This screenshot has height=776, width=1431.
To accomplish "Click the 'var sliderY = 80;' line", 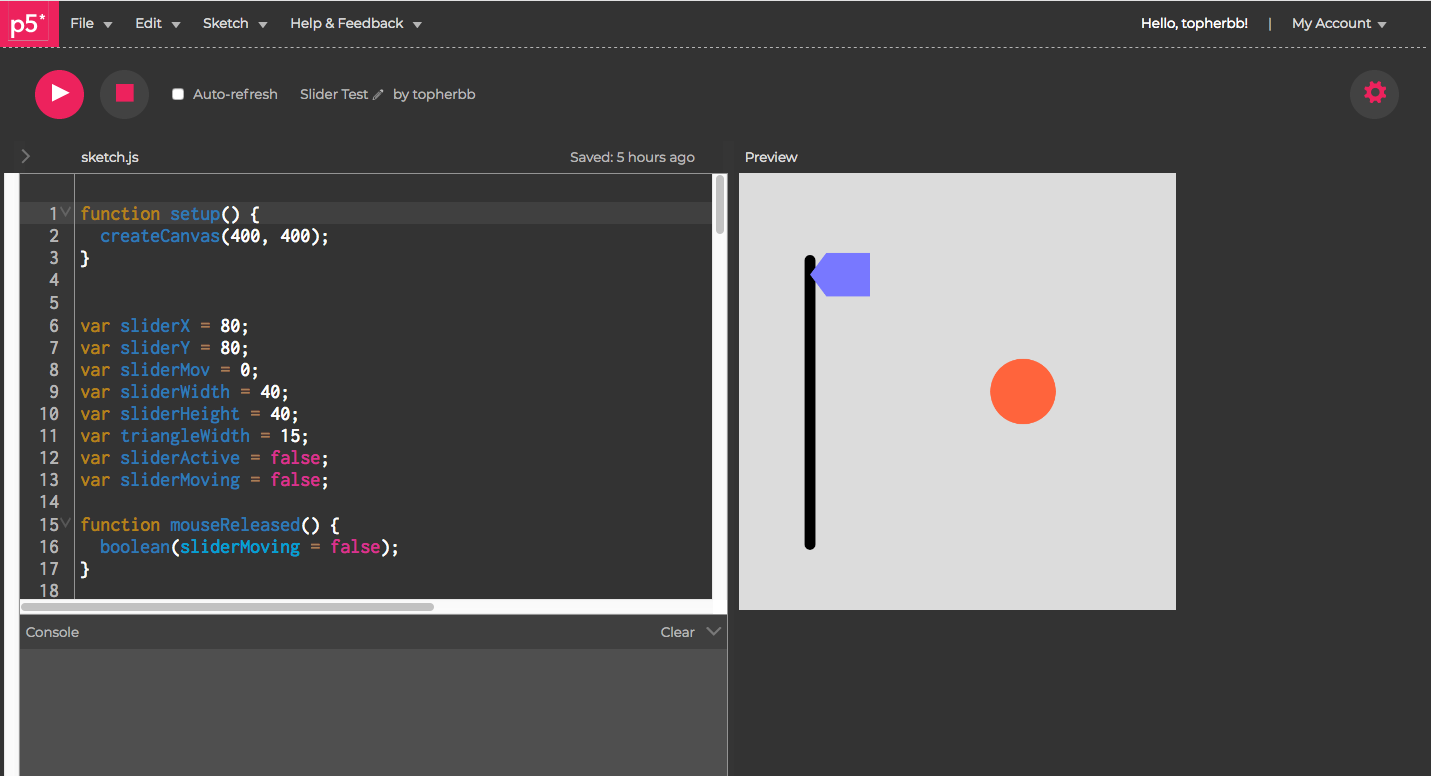I will pyautogui.click(x=164, y=348).
